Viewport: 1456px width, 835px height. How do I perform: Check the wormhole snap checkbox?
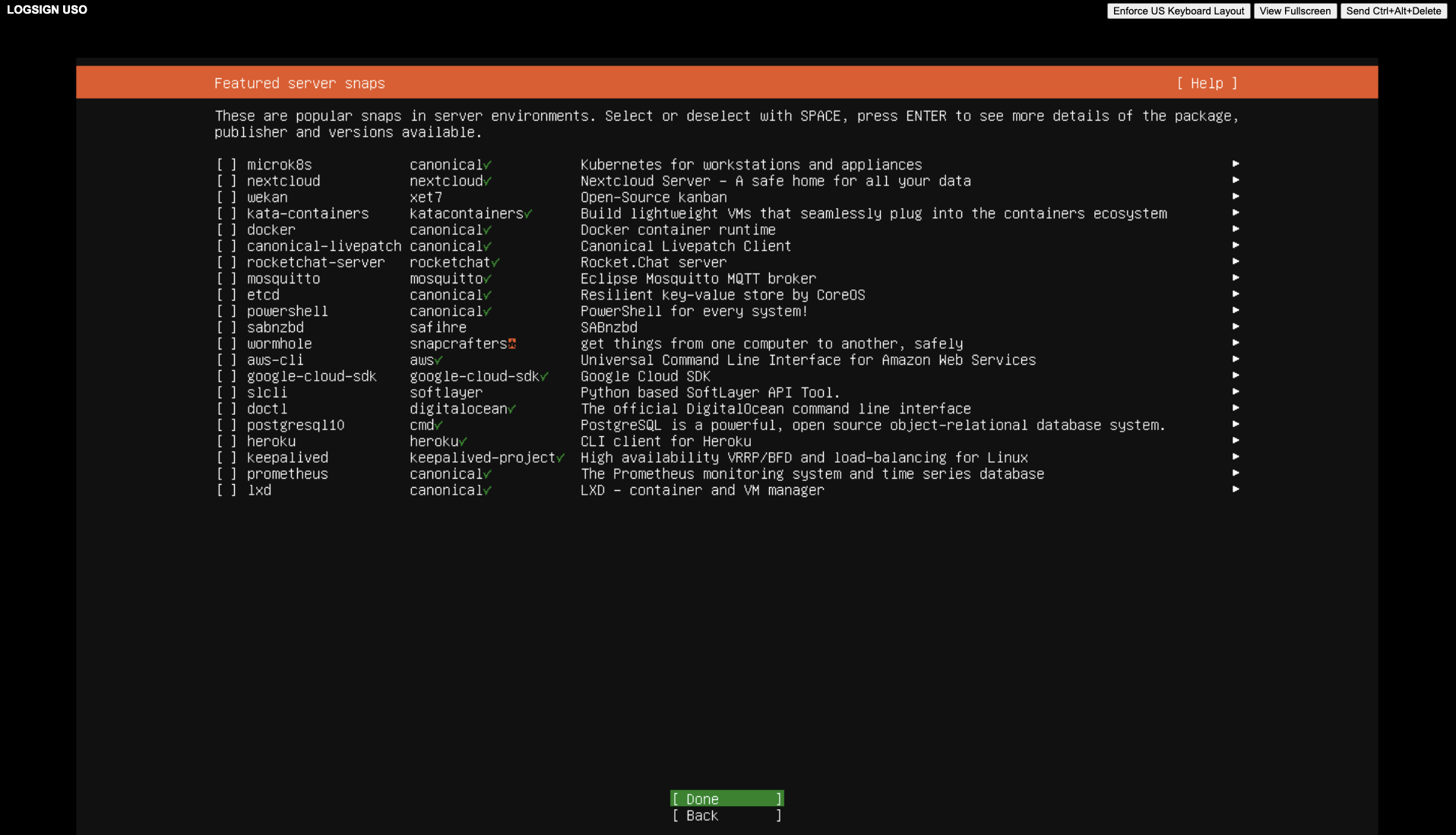coord(226,344)
